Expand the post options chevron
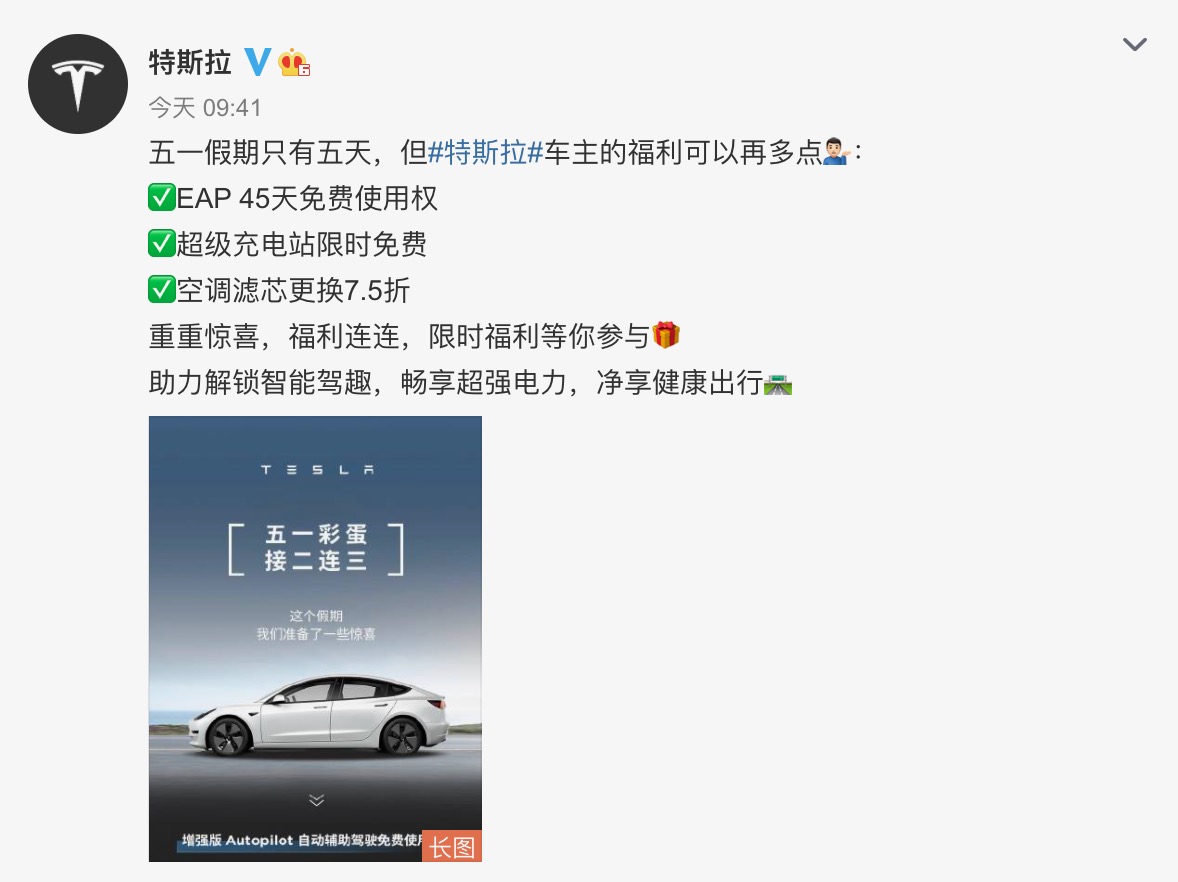Viewport: 1178px width, 882px height. coord(1134,44)
